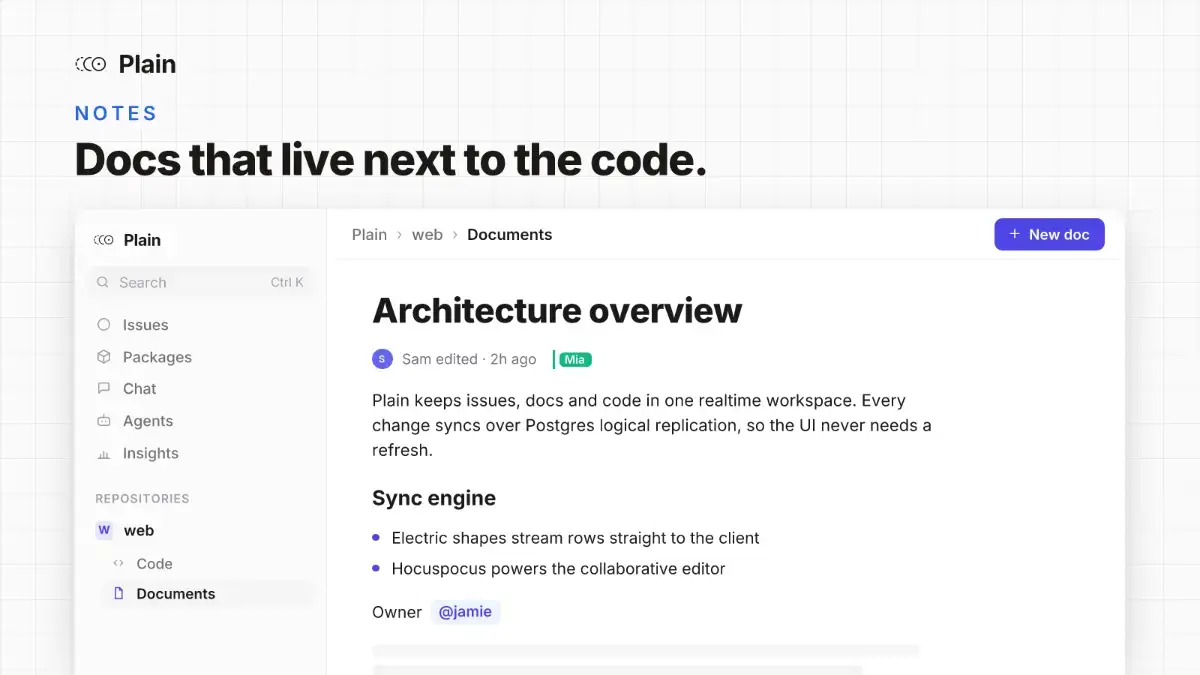Create a New doc
The image size is (1200, 675).
point(1049,234)
